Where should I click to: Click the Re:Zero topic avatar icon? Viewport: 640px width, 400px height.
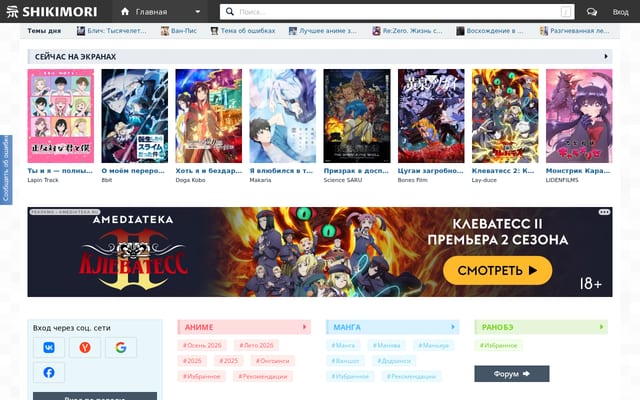tap(376, 31)
